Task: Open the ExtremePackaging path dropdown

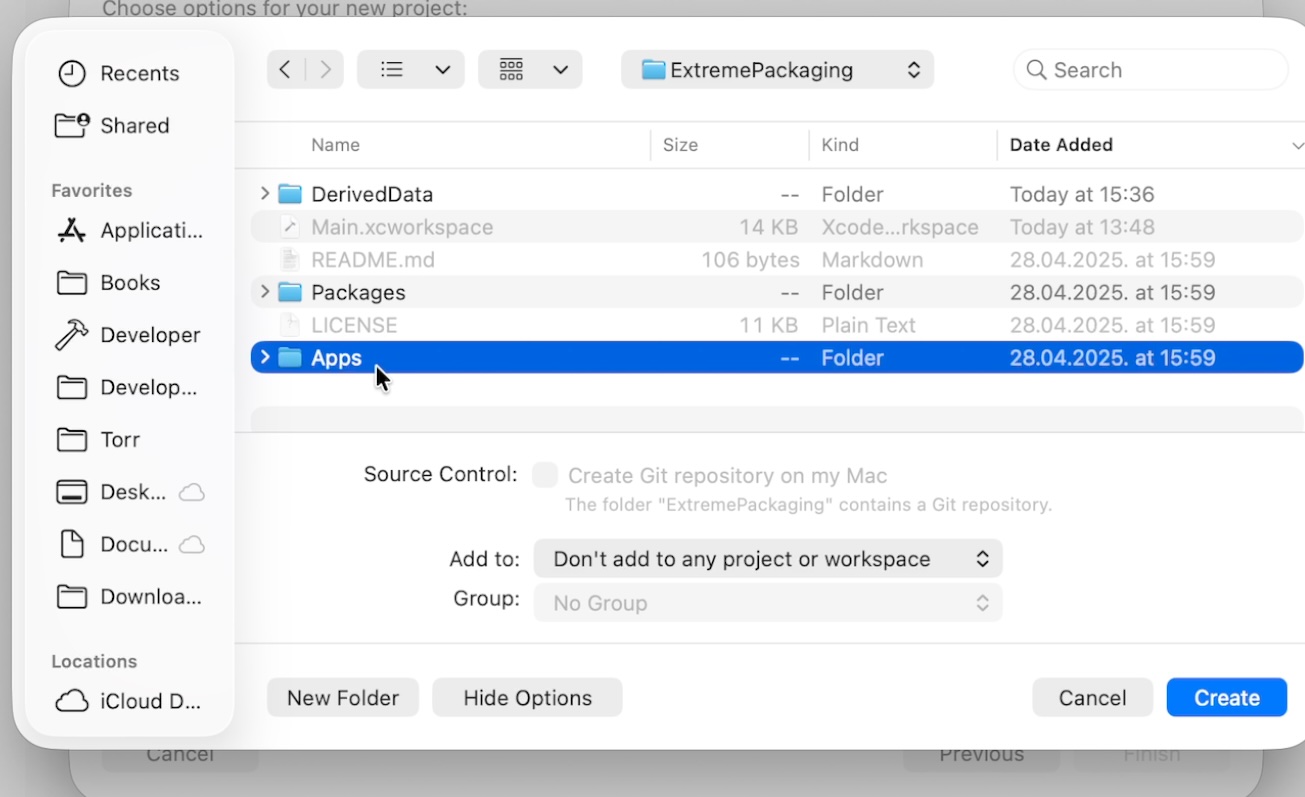Action: [777, 70]
